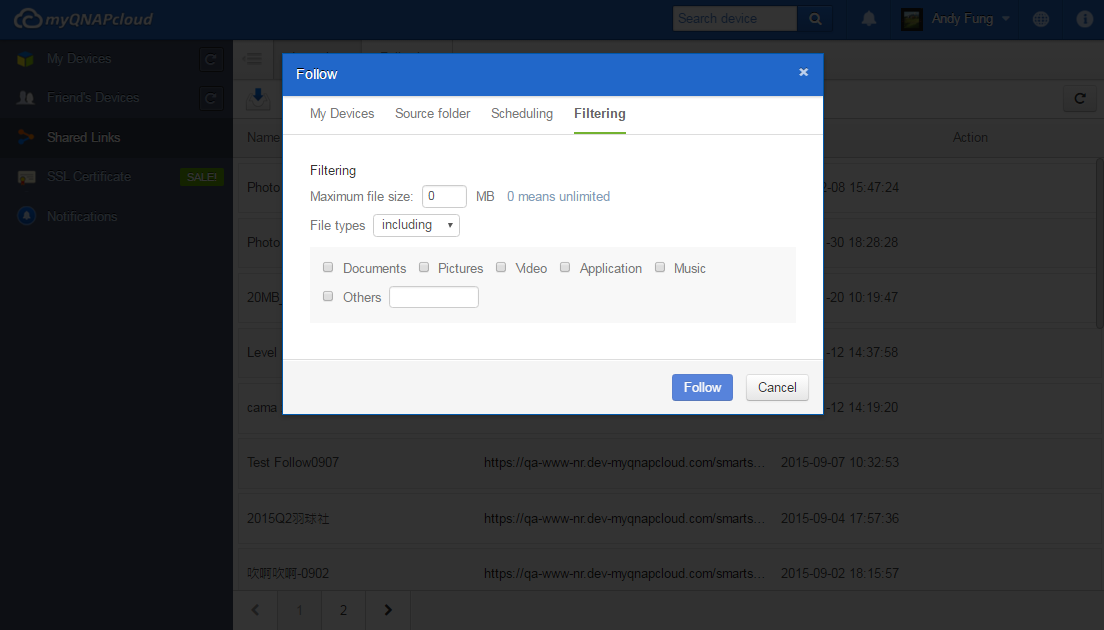Click the language globe icon
1104x630 pixels.
(x=1041, y=19)
